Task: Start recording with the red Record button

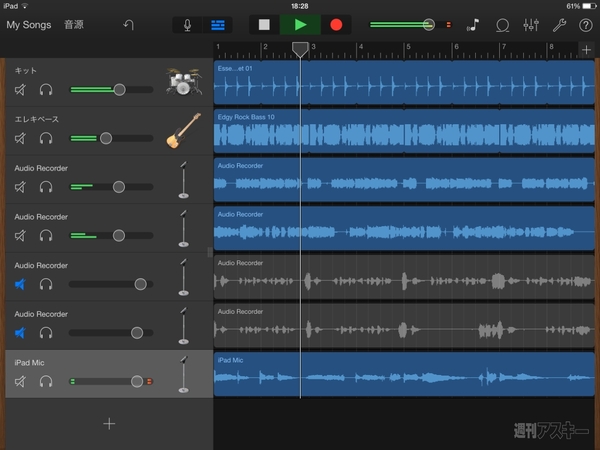Action: coord(336,24)
